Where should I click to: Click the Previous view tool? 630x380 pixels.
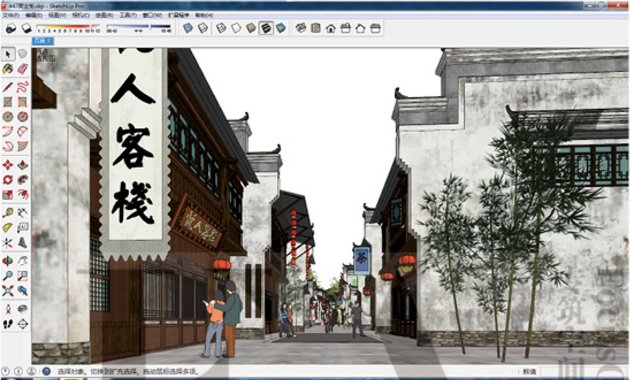pyautogui.click(x=22, y=290)
